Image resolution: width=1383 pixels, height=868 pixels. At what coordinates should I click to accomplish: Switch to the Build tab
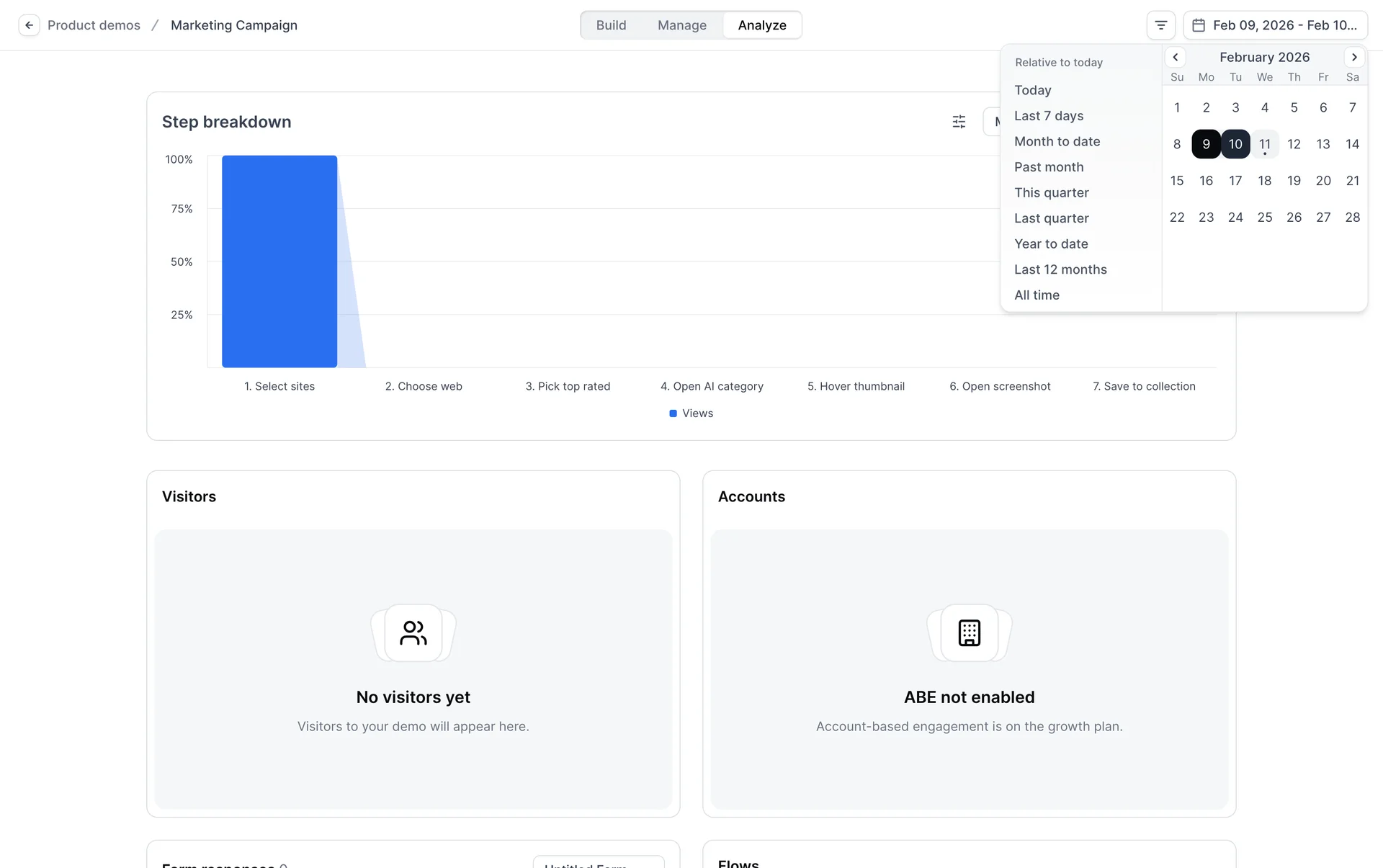tap(611, 25)
